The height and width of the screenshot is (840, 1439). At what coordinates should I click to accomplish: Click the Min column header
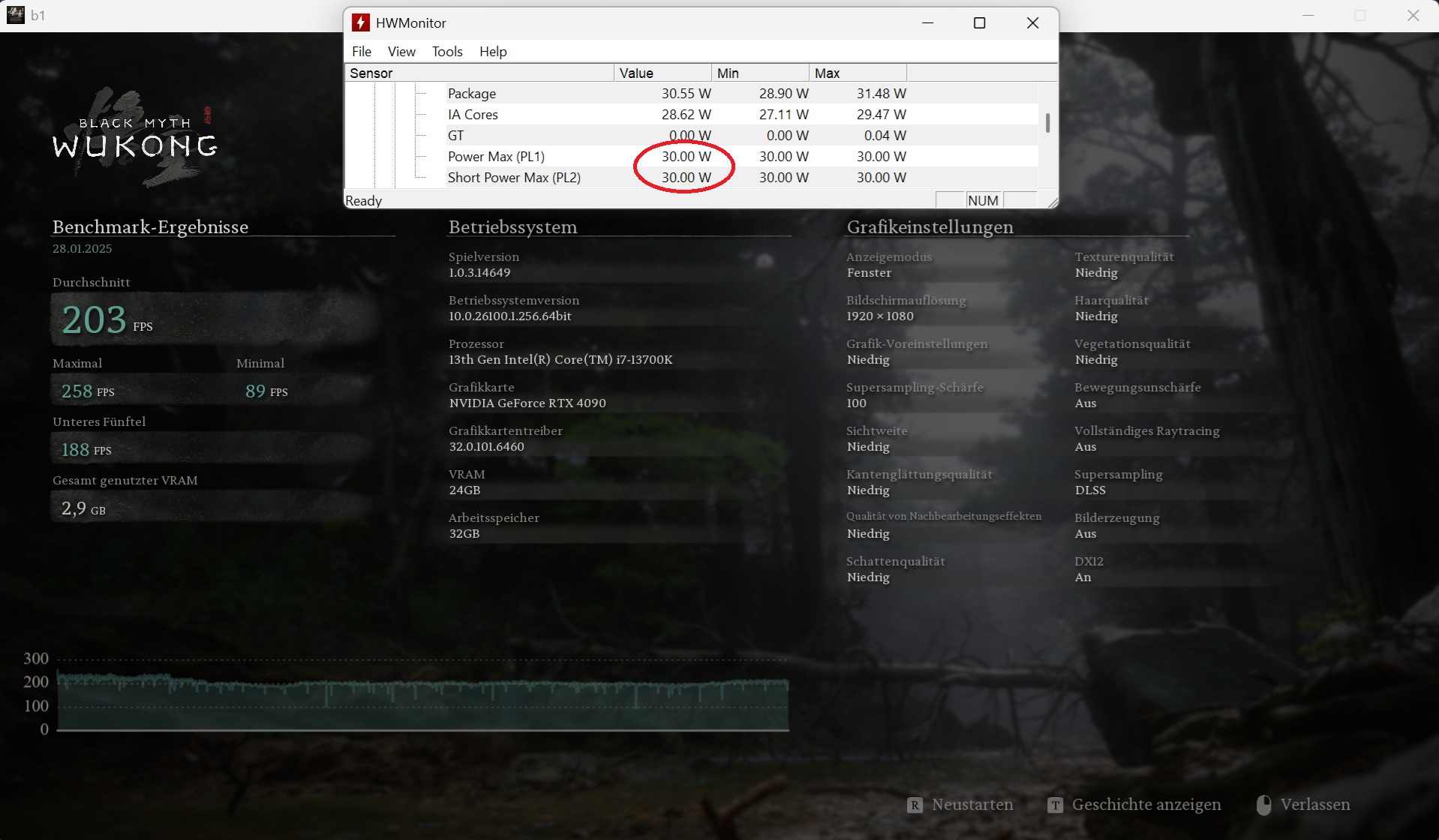[x=760, y=73]
